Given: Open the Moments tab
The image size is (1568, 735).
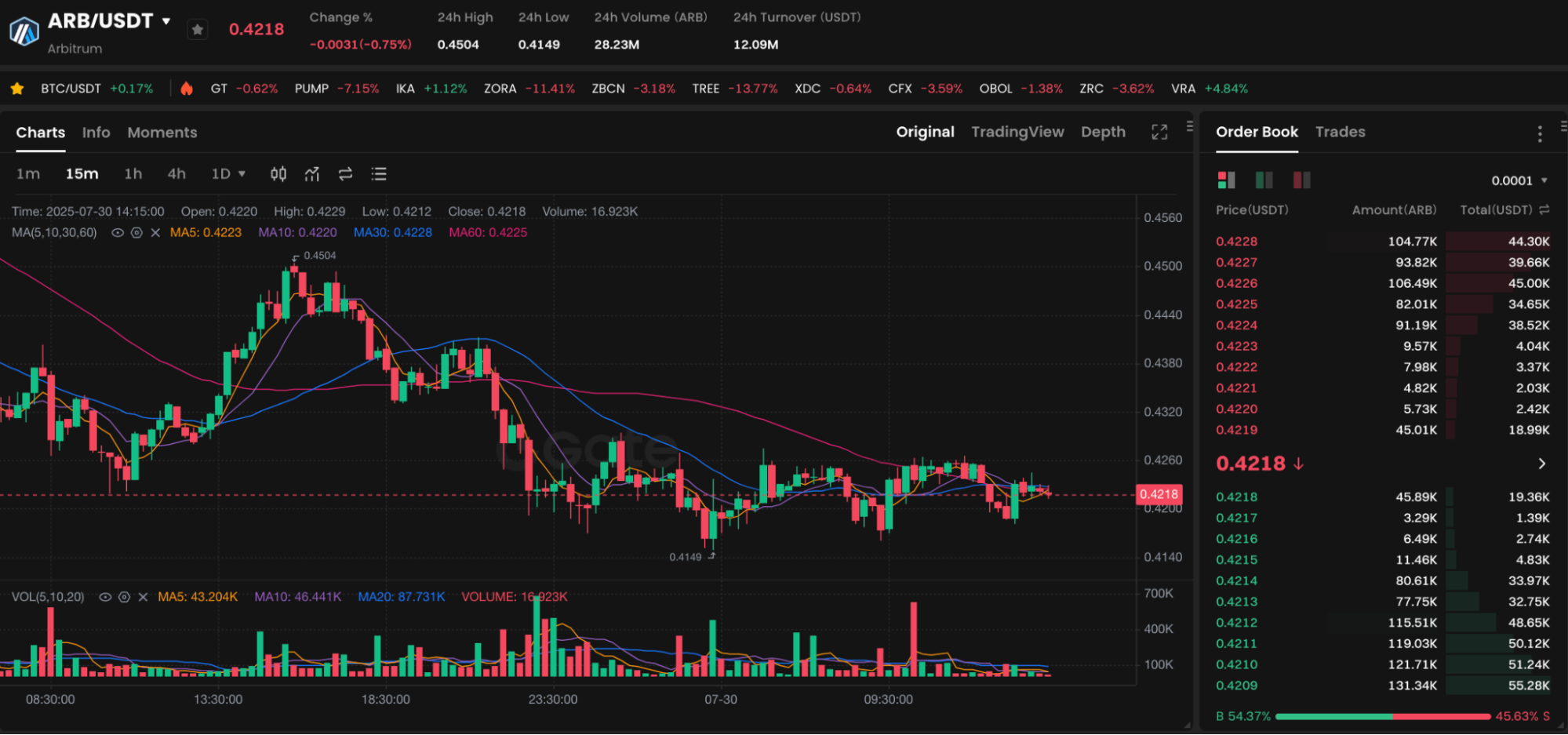Looking at the screenshot, I should tap(162, 133).
